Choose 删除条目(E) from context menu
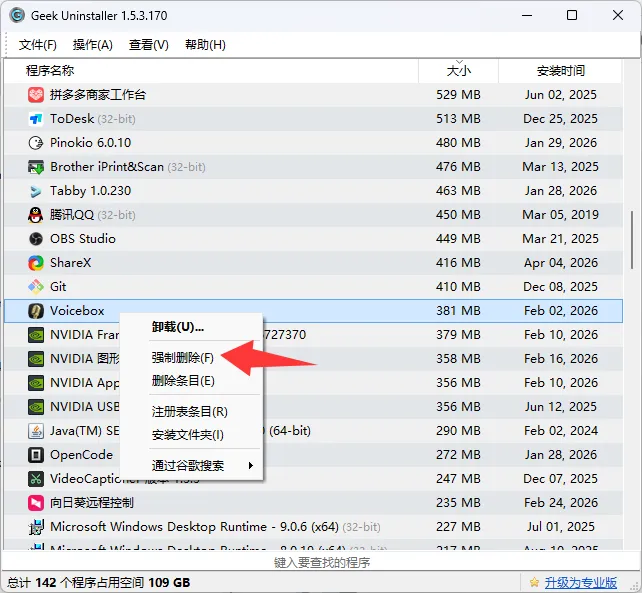 pos(191,381)
